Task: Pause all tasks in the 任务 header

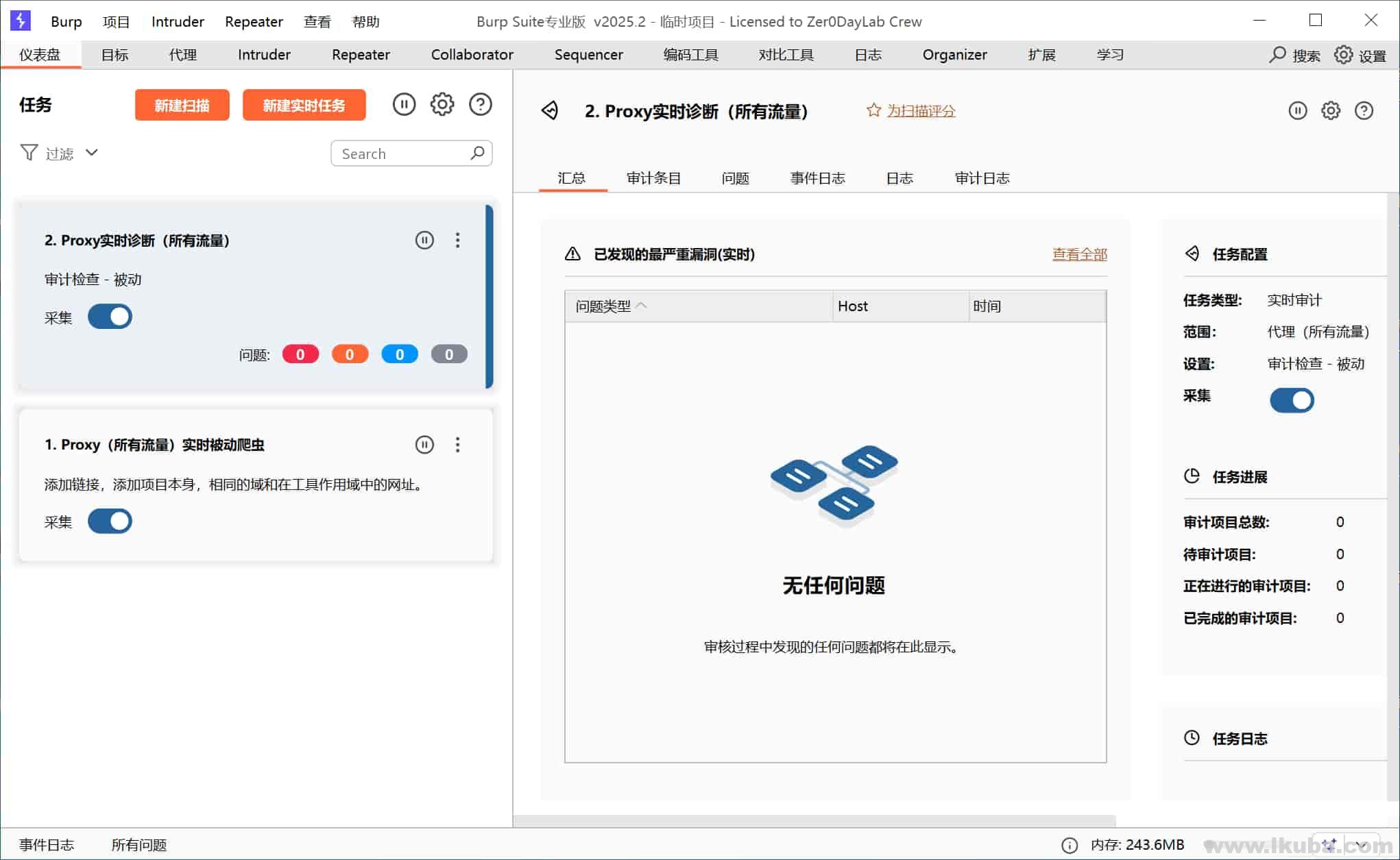Action: click(405, 105)
